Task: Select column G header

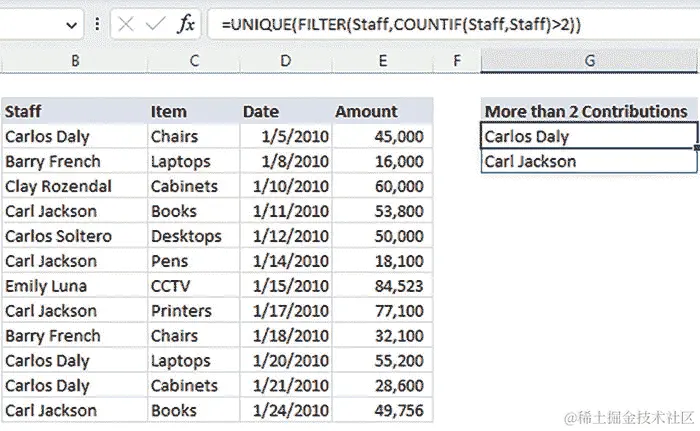Action: pyautogui.click(x=589, y=61)
